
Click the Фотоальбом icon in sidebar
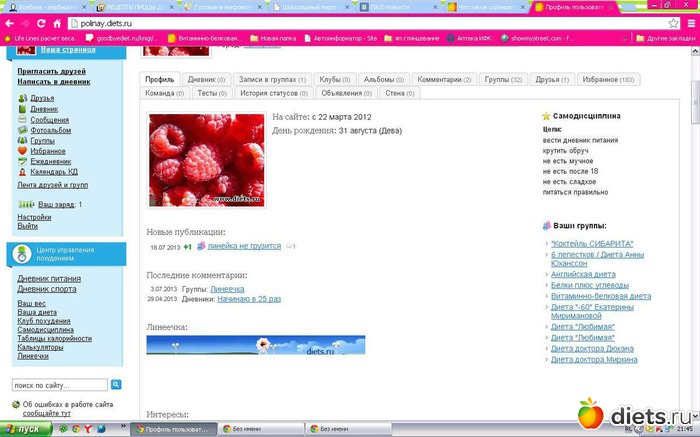coord(22,131)
